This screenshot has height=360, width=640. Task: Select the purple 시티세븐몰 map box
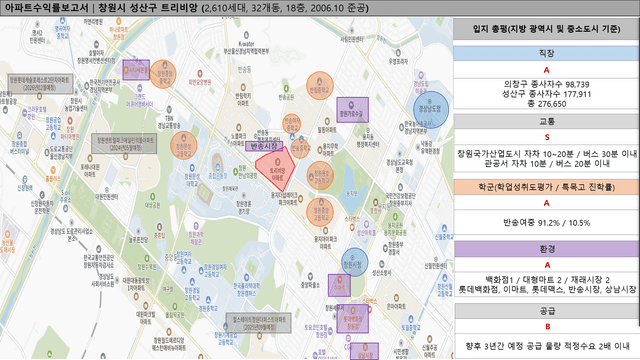(x=136, y=70)
